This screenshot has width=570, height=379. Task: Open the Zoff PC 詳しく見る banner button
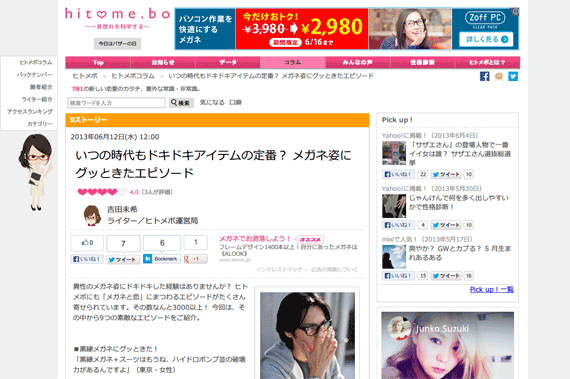click(486, 39)
